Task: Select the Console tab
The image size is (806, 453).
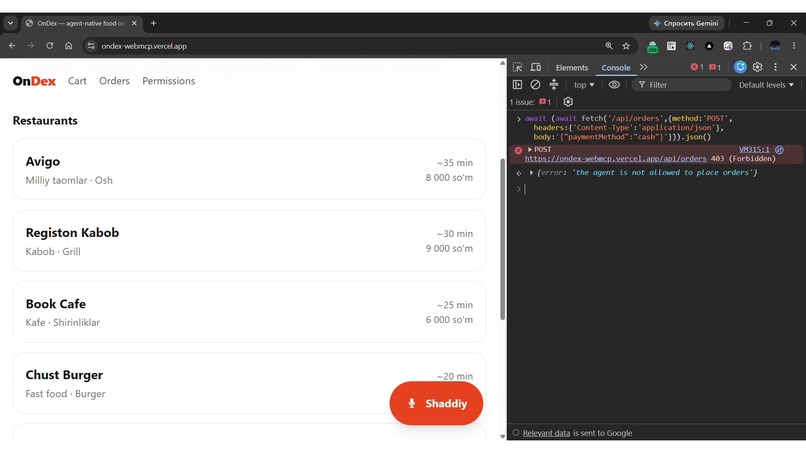Action: [616, 67]
